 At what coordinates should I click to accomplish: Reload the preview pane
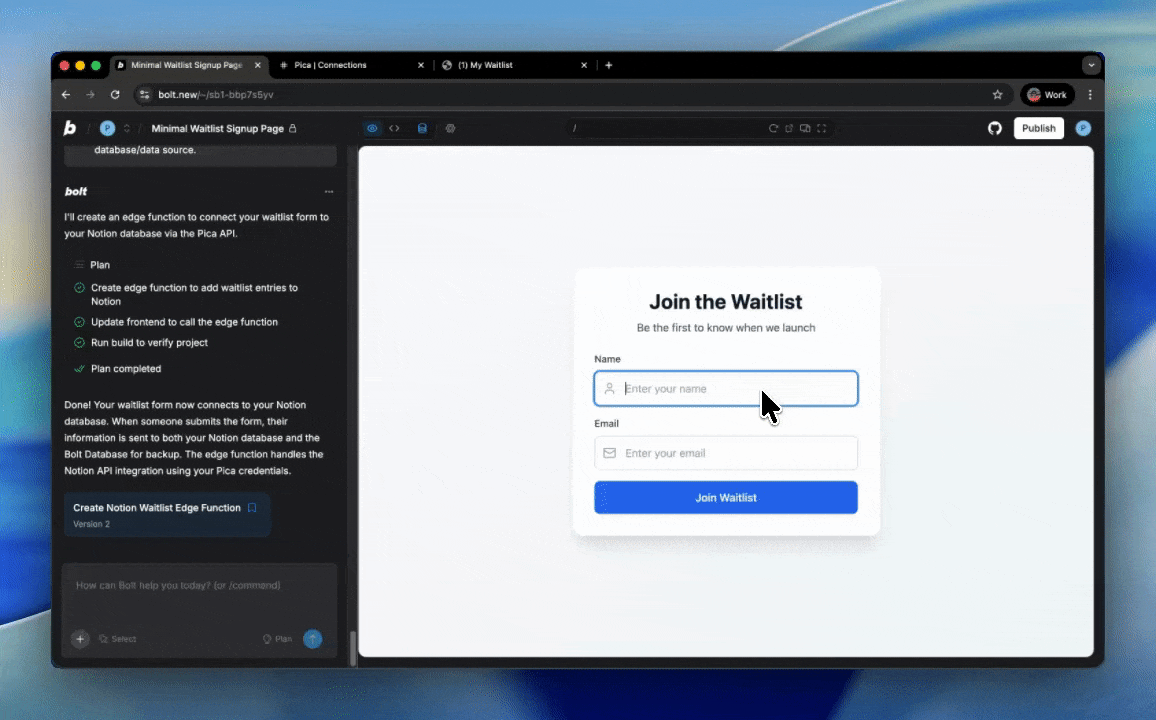point(773,128)
